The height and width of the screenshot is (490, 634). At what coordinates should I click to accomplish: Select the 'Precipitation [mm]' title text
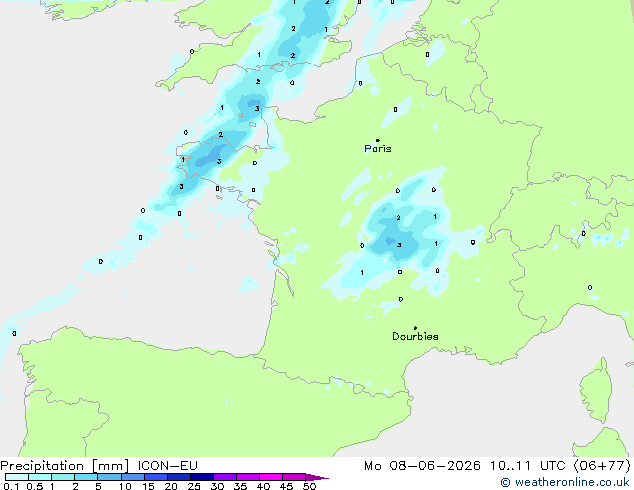65,466
